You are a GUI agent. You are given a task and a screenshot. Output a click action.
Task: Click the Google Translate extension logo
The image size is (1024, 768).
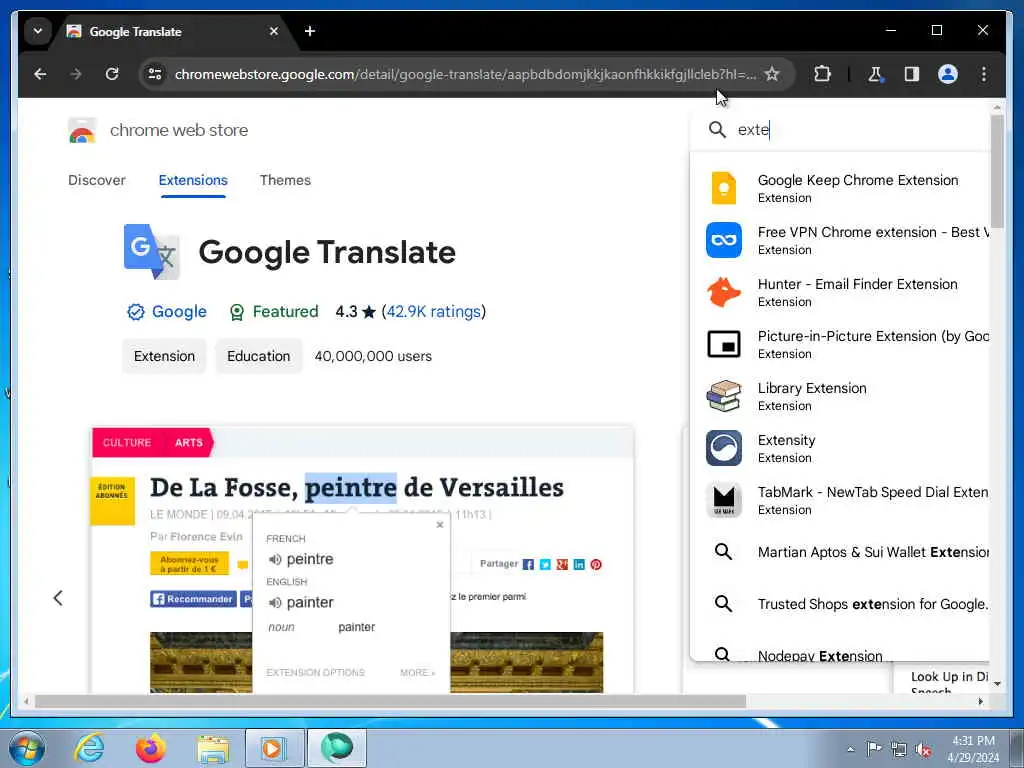(152, 252)
